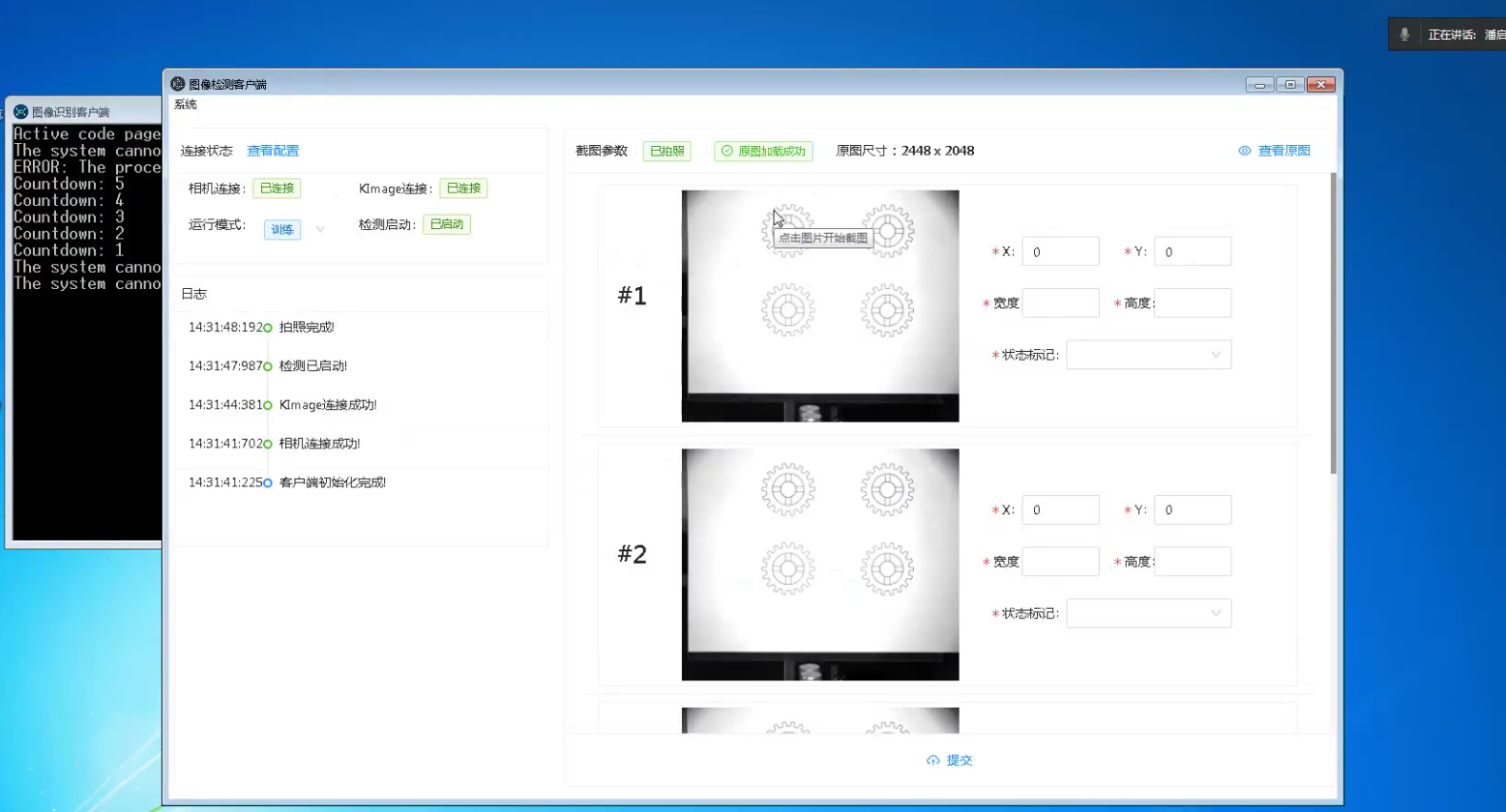Screen dimensions: 1506x812
Task: Click the #1 label
Action: tap(632, 296)
